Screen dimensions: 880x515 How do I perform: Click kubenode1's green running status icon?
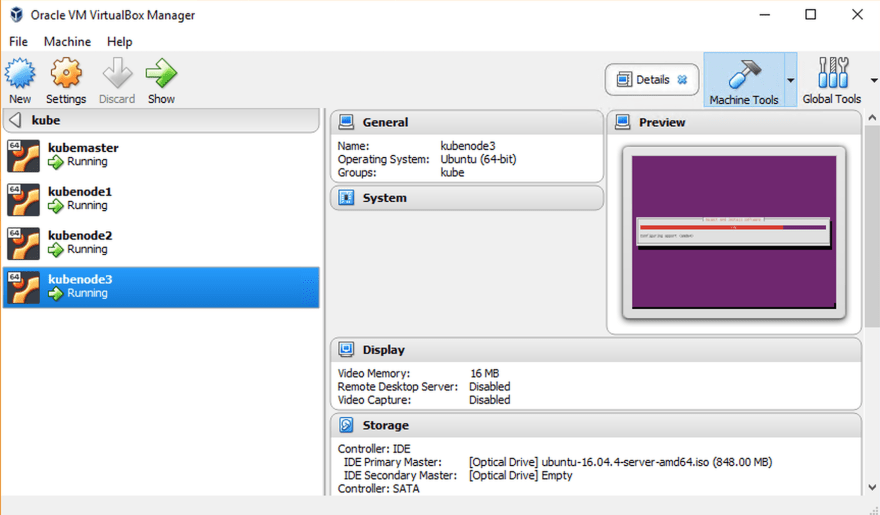tap(56, 206)
